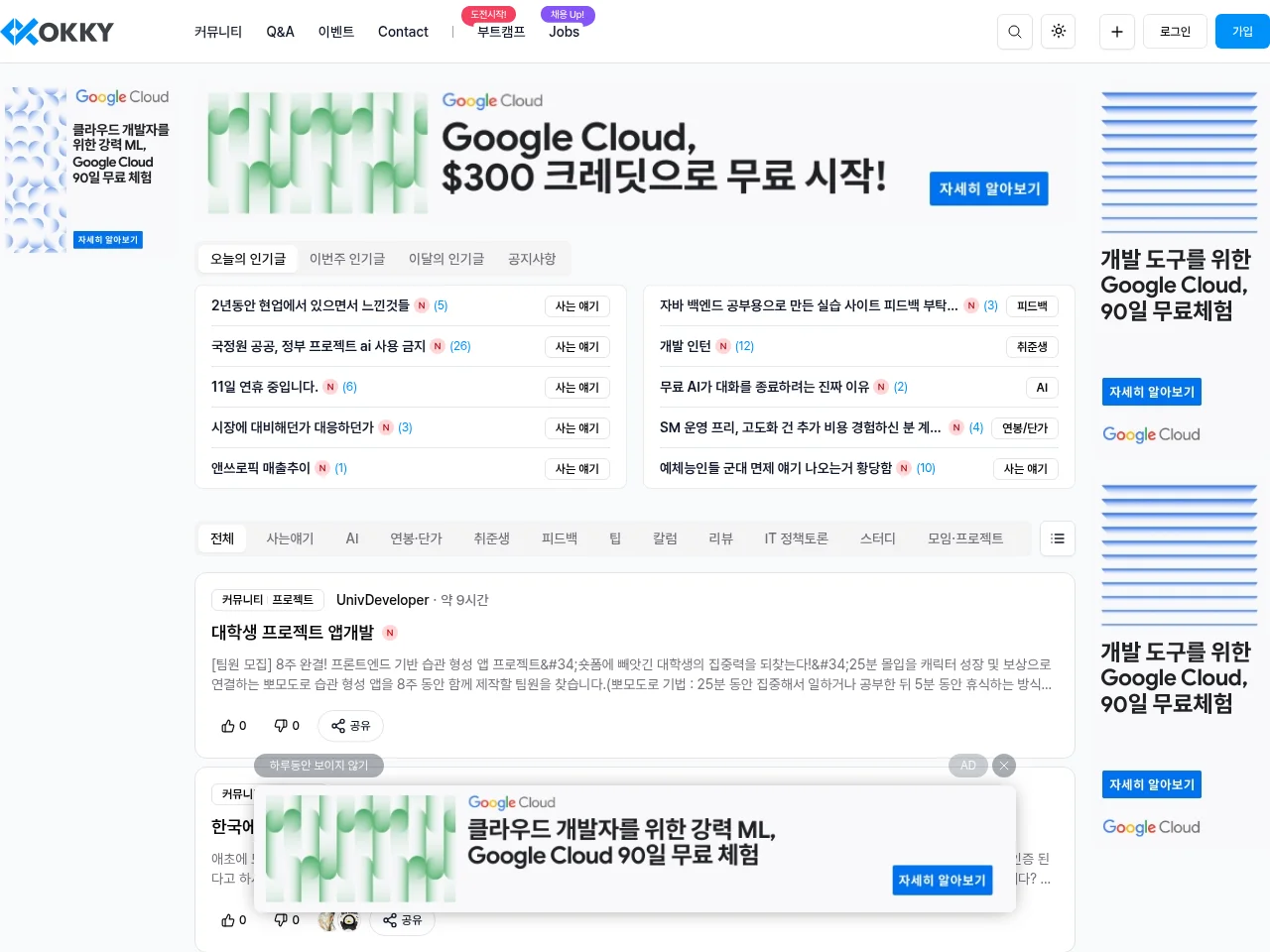The width and height of the screenshot is (1270, 952).
Task: Share the second post 공유 button
Action: pyautogui.click(x=403, y=920)
